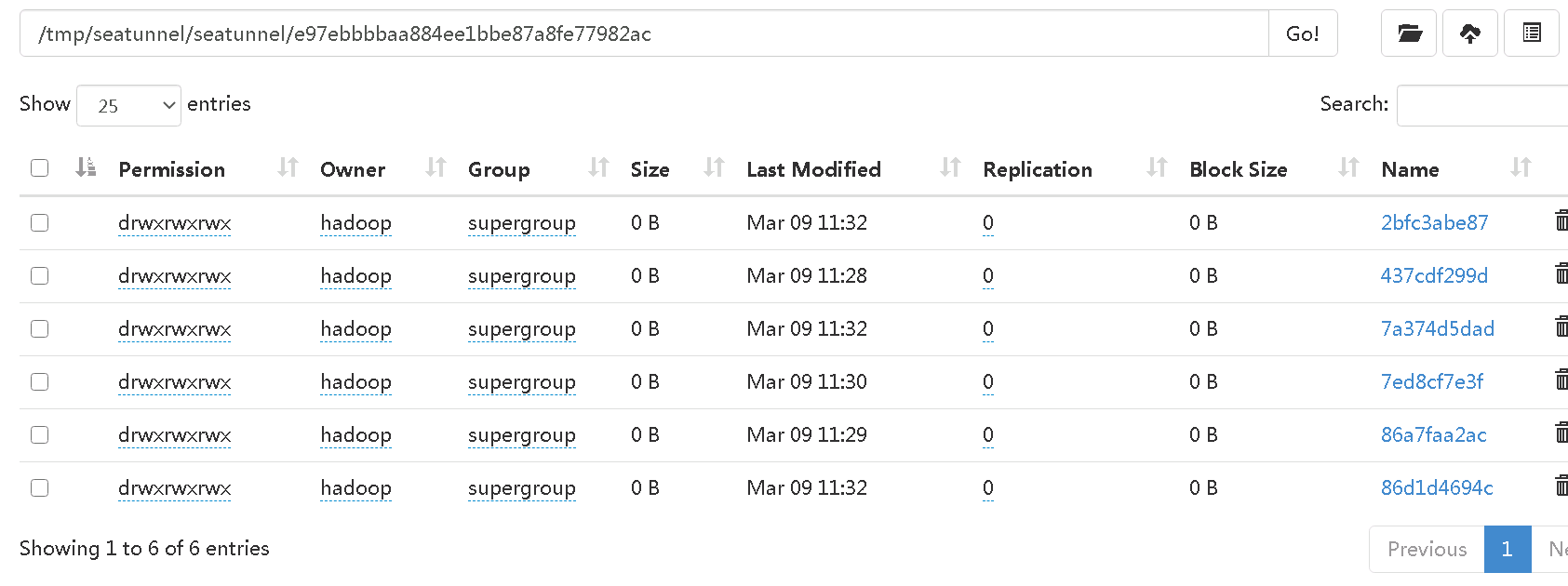Click the Search input field
The image size is (1568, 586).
pyautogui.click(x=1482, y=105)
